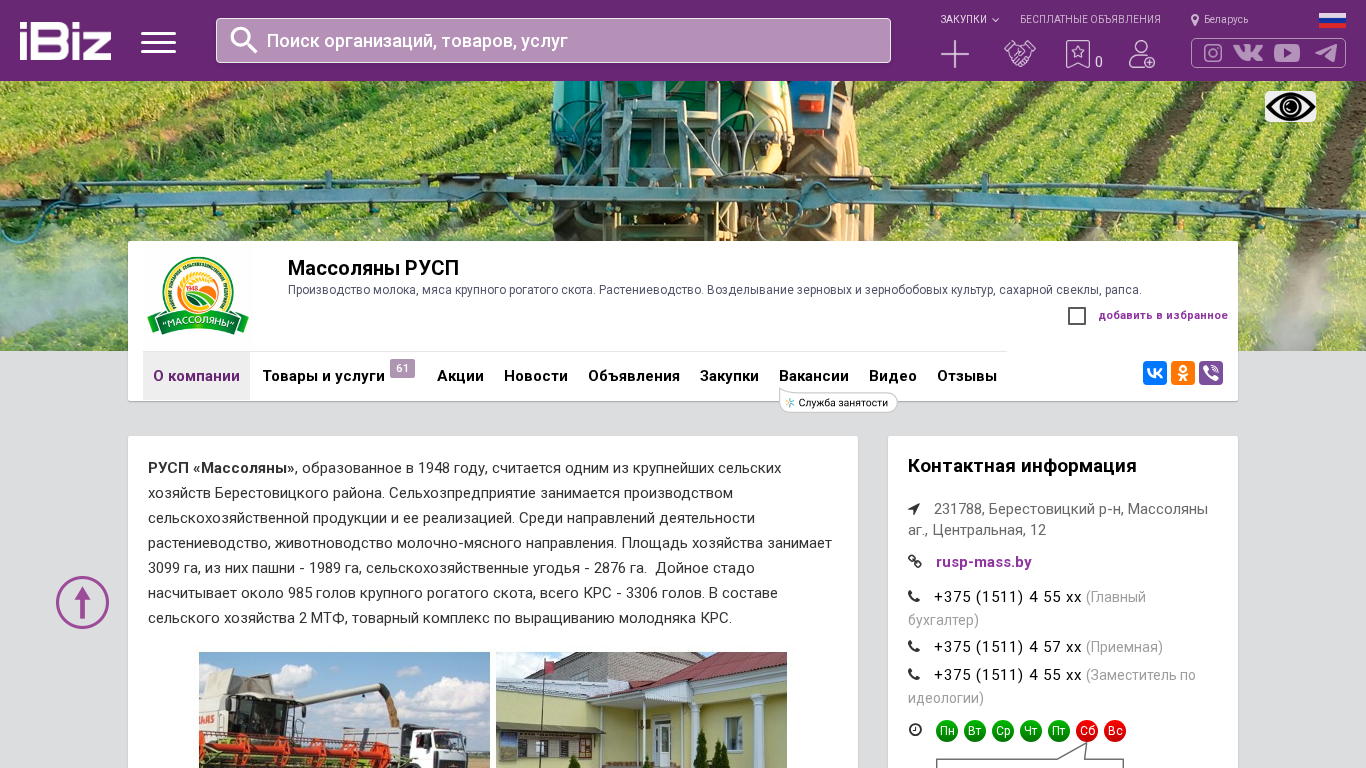Open the Объявления tab

click(x=634, y=376)
